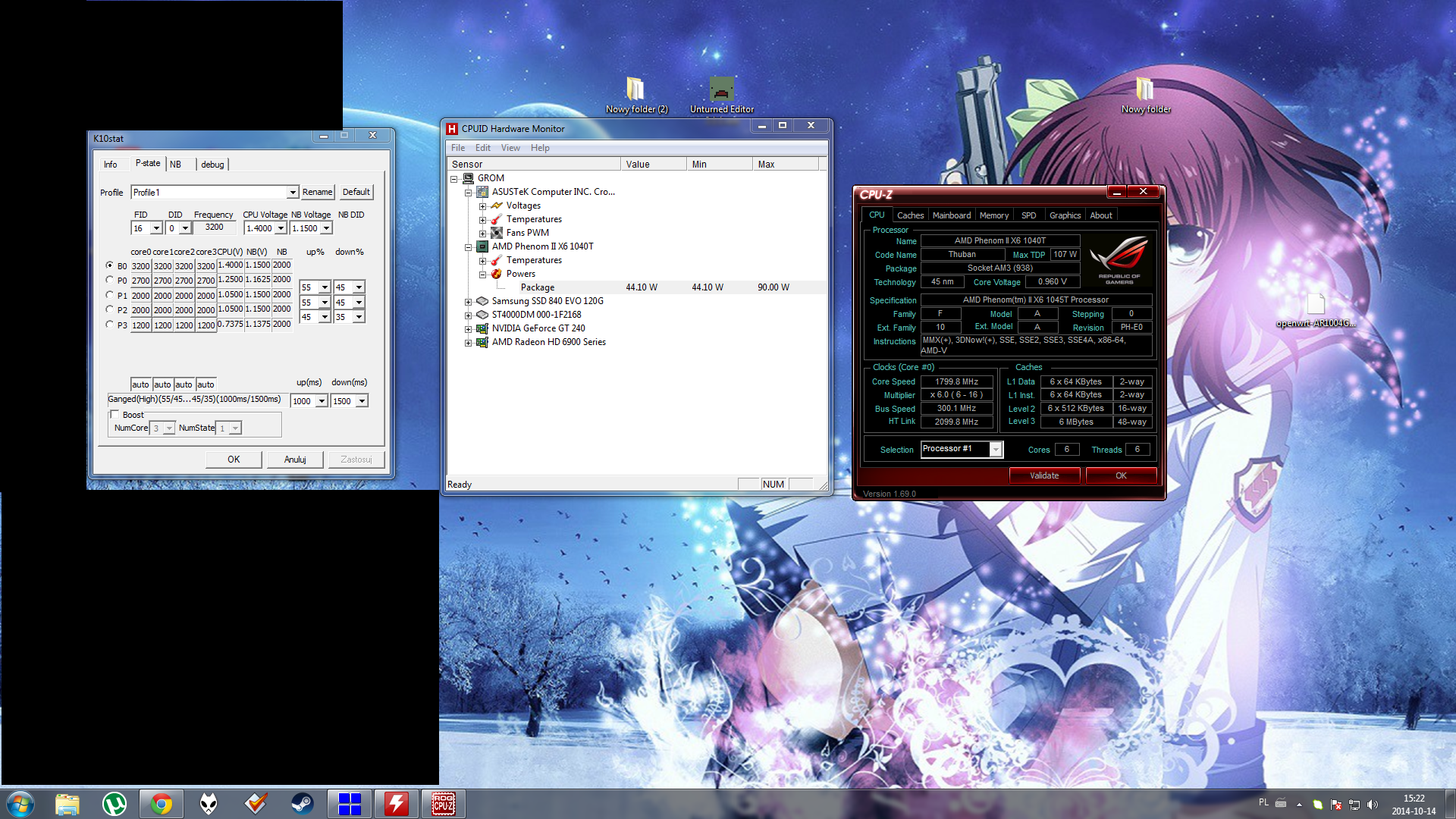
Task: Open the View menu in Hardware Monitor
Action: 510,148
